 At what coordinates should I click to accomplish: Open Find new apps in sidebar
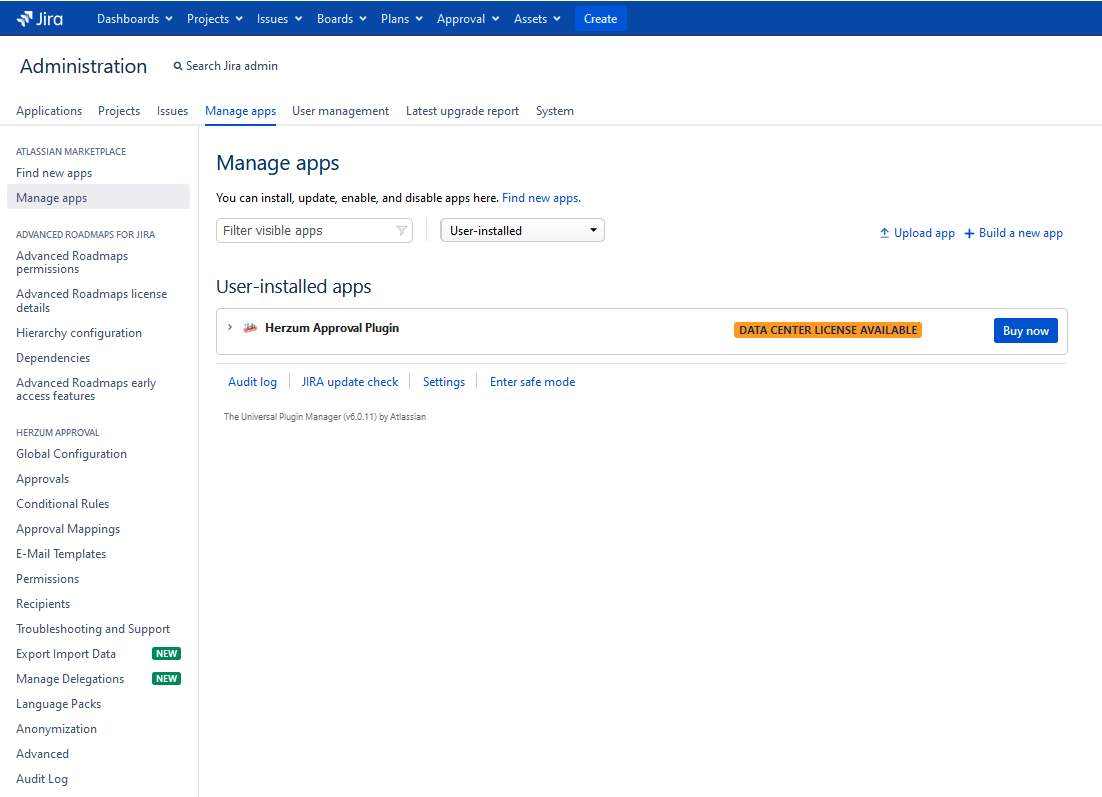pos(54,173)
